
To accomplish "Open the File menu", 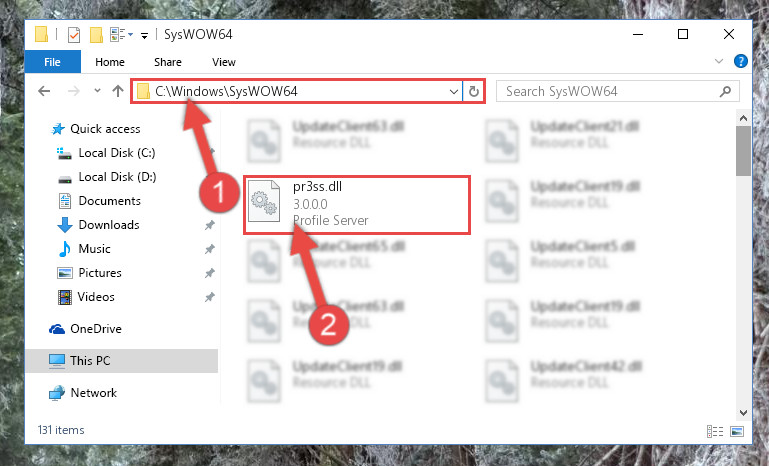I will [x=52, y=62].
